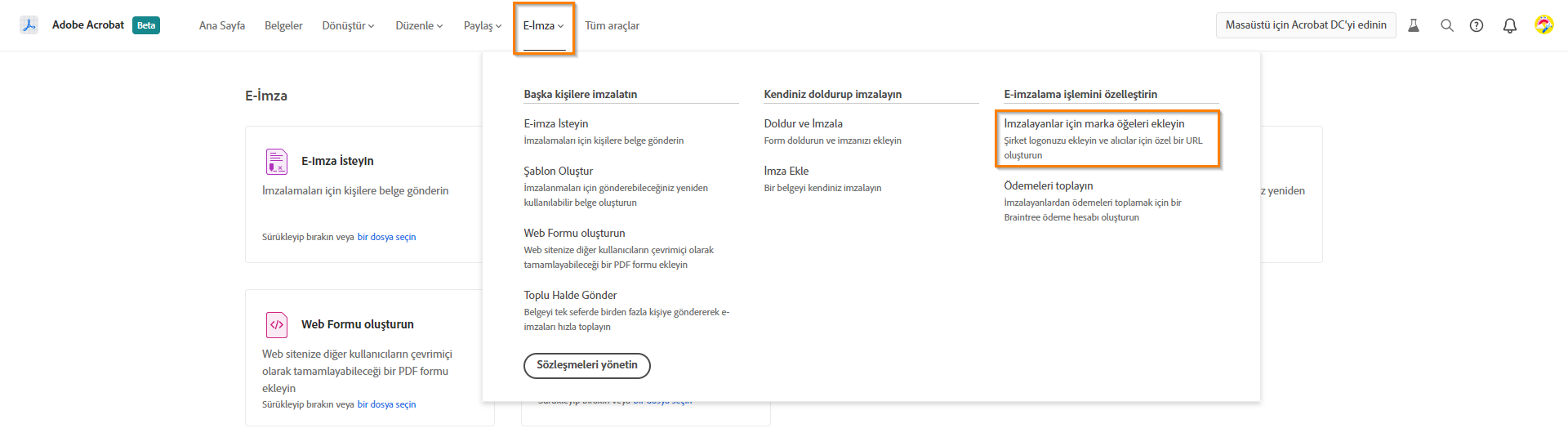1568x446 pixels.
Task: Click the Web Formu oluşturun card icon
Action: (277, 325)
